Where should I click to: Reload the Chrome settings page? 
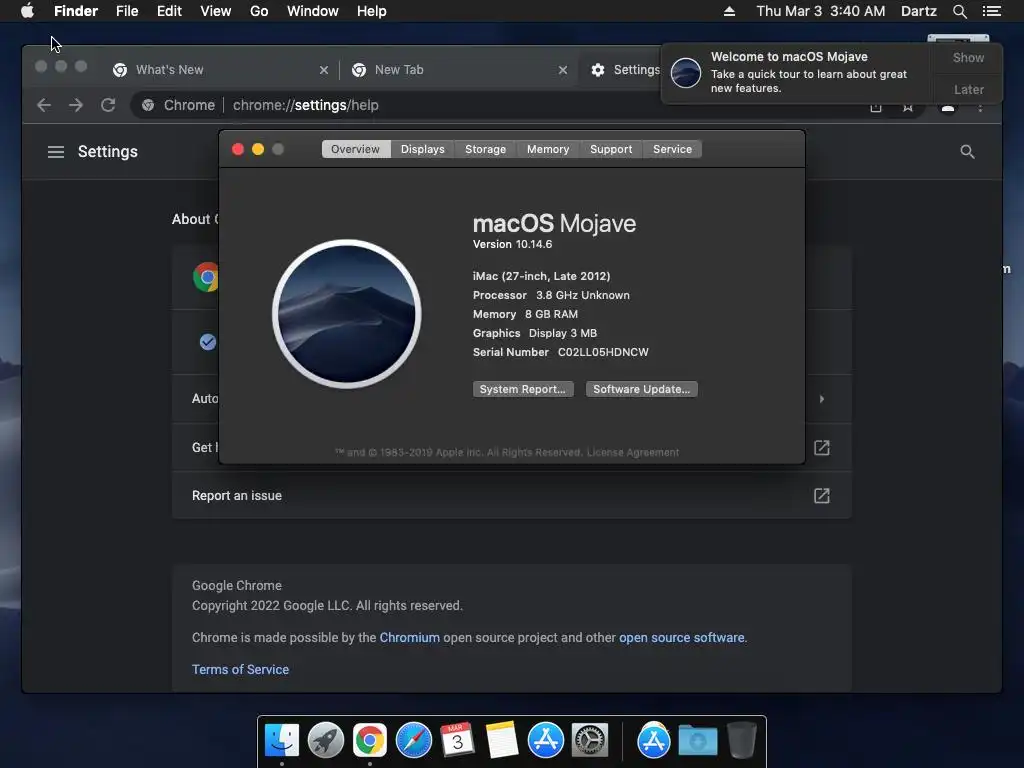(108, 105)
